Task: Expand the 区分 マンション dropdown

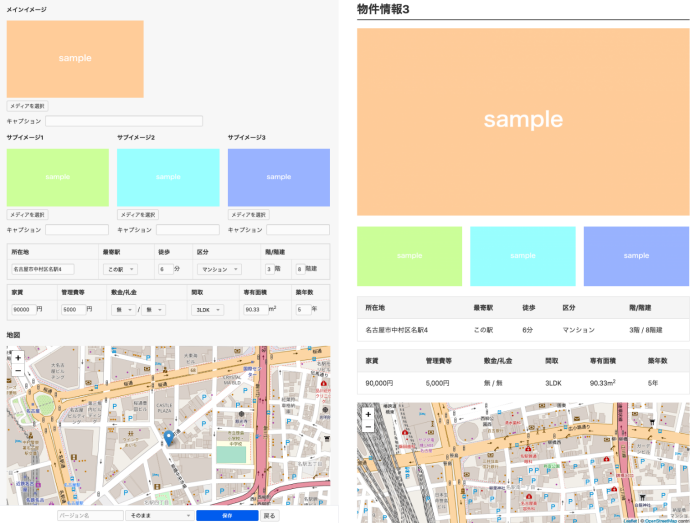Action: click(219, 269)
